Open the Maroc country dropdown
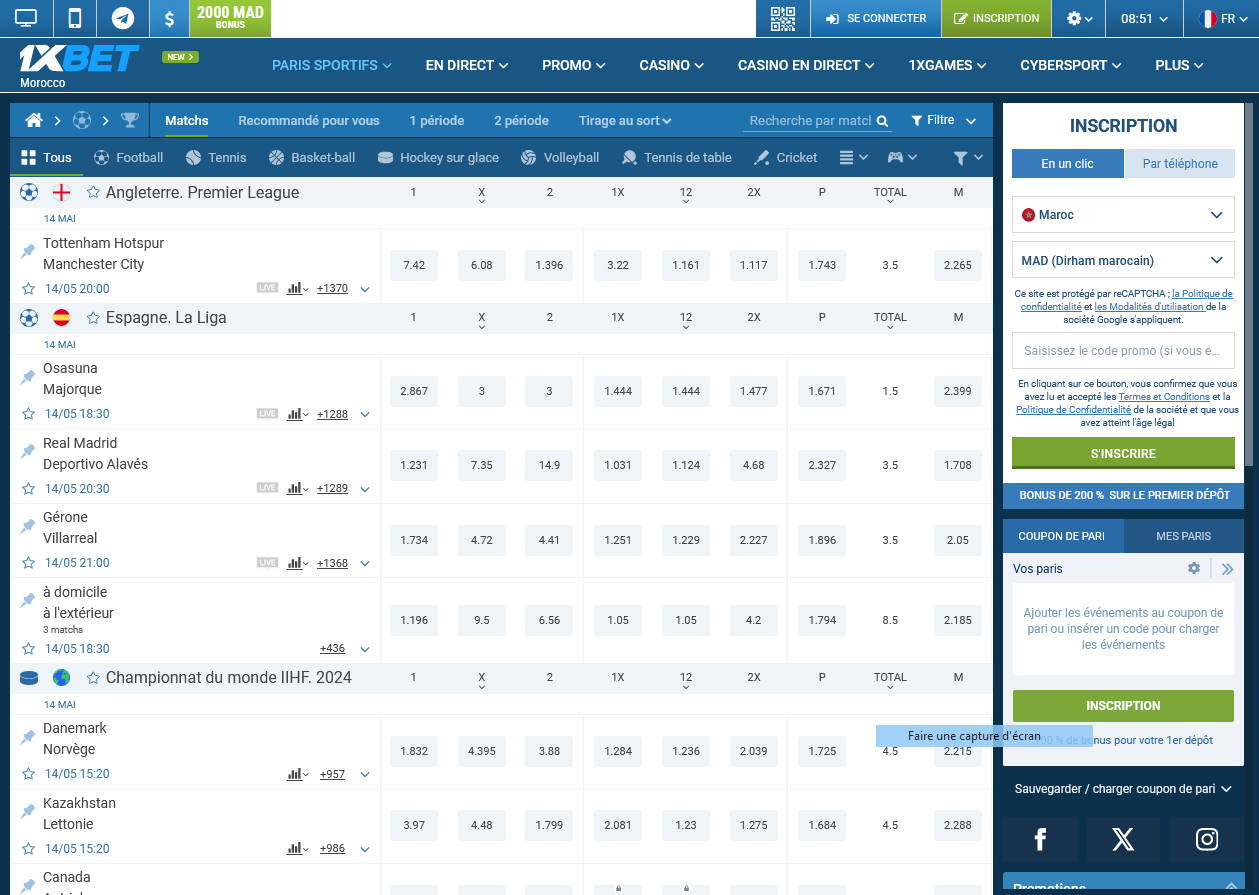The height and width of the screenshot is (895, 1259). [x=1122, y=214]
